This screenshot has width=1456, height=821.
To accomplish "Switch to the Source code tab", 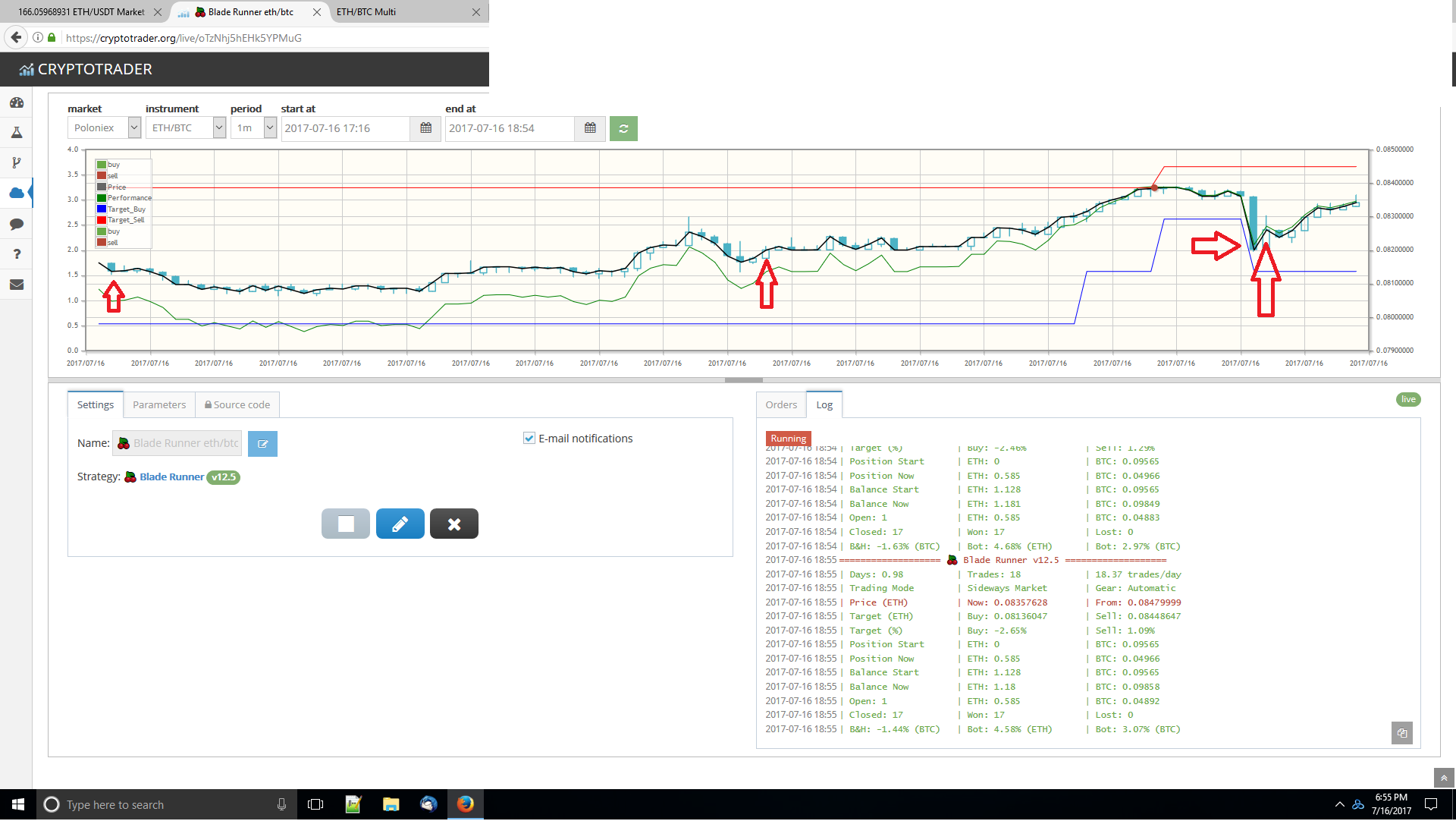I will pyautogui.click(x=237, y=405).
